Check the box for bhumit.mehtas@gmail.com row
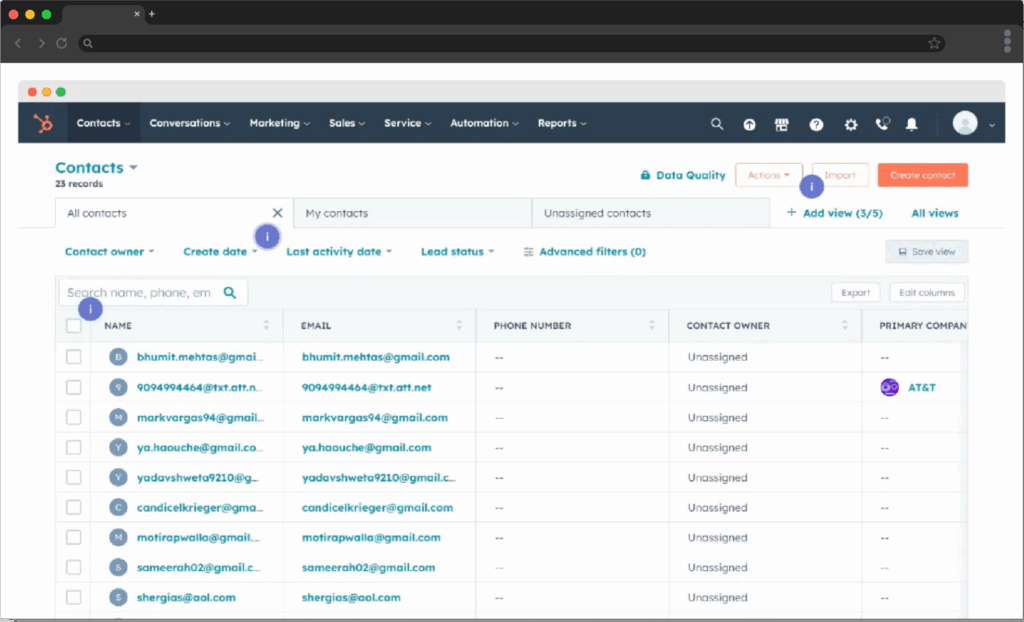 [x=74, y=357]
